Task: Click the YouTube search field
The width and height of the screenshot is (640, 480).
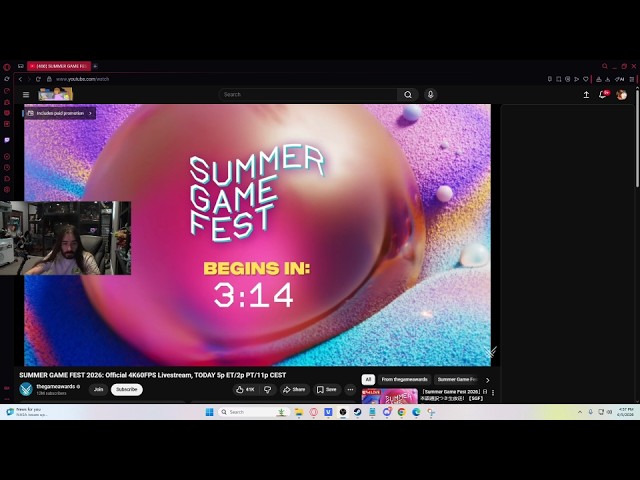Action: coord(308,95)
